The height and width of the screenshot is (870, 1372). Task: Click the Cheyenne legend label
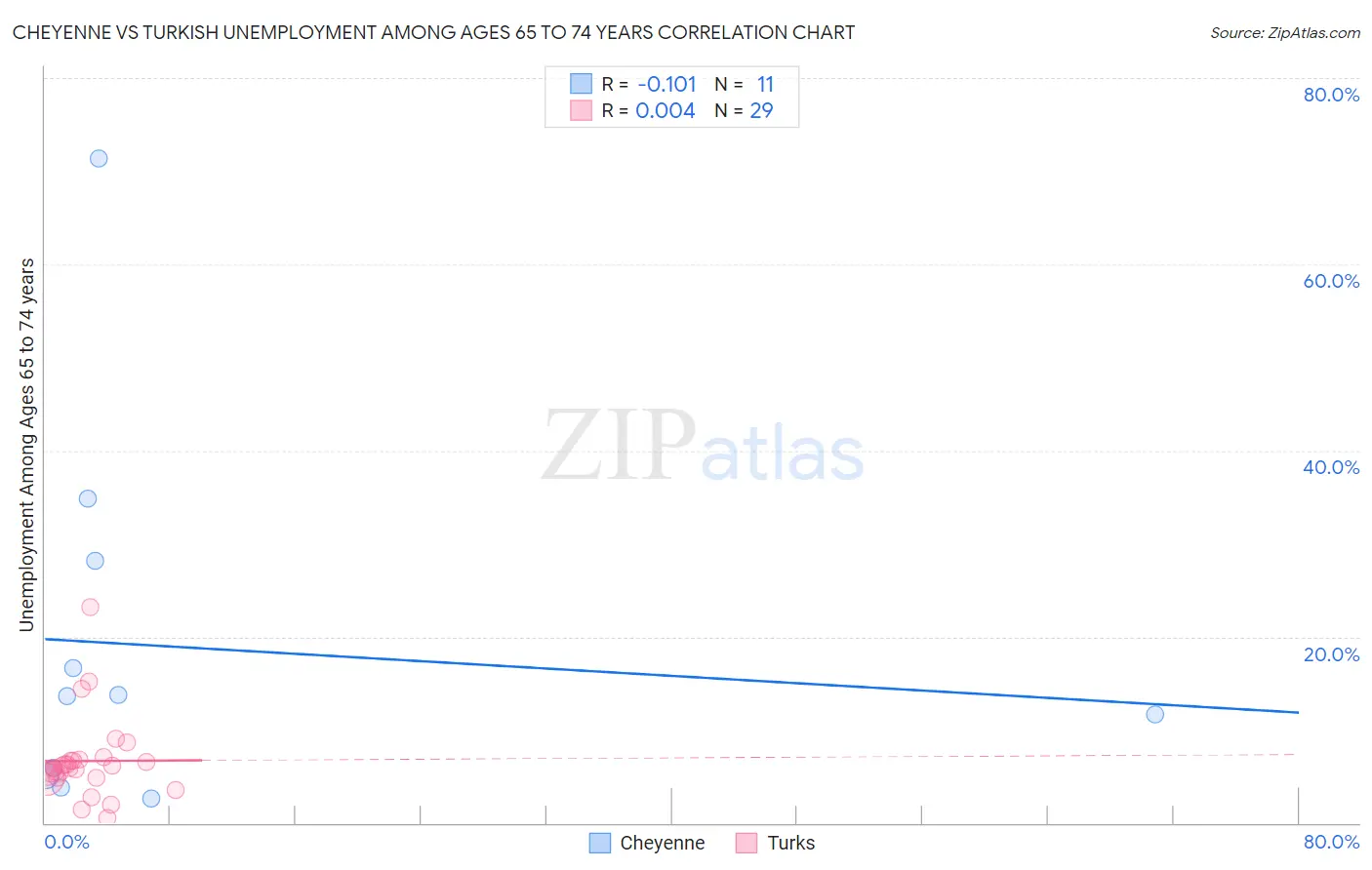click(x=662, y=843)
